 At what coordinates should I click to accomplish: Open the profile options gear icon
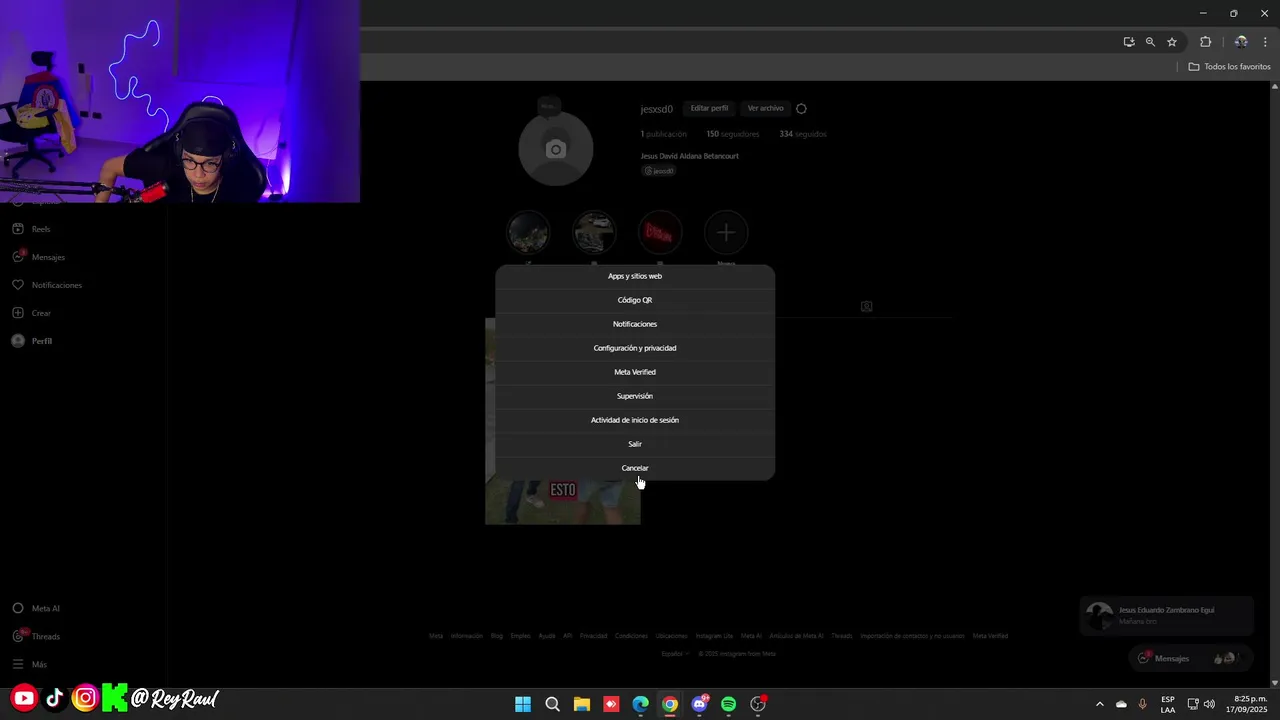tap(801, 108)
